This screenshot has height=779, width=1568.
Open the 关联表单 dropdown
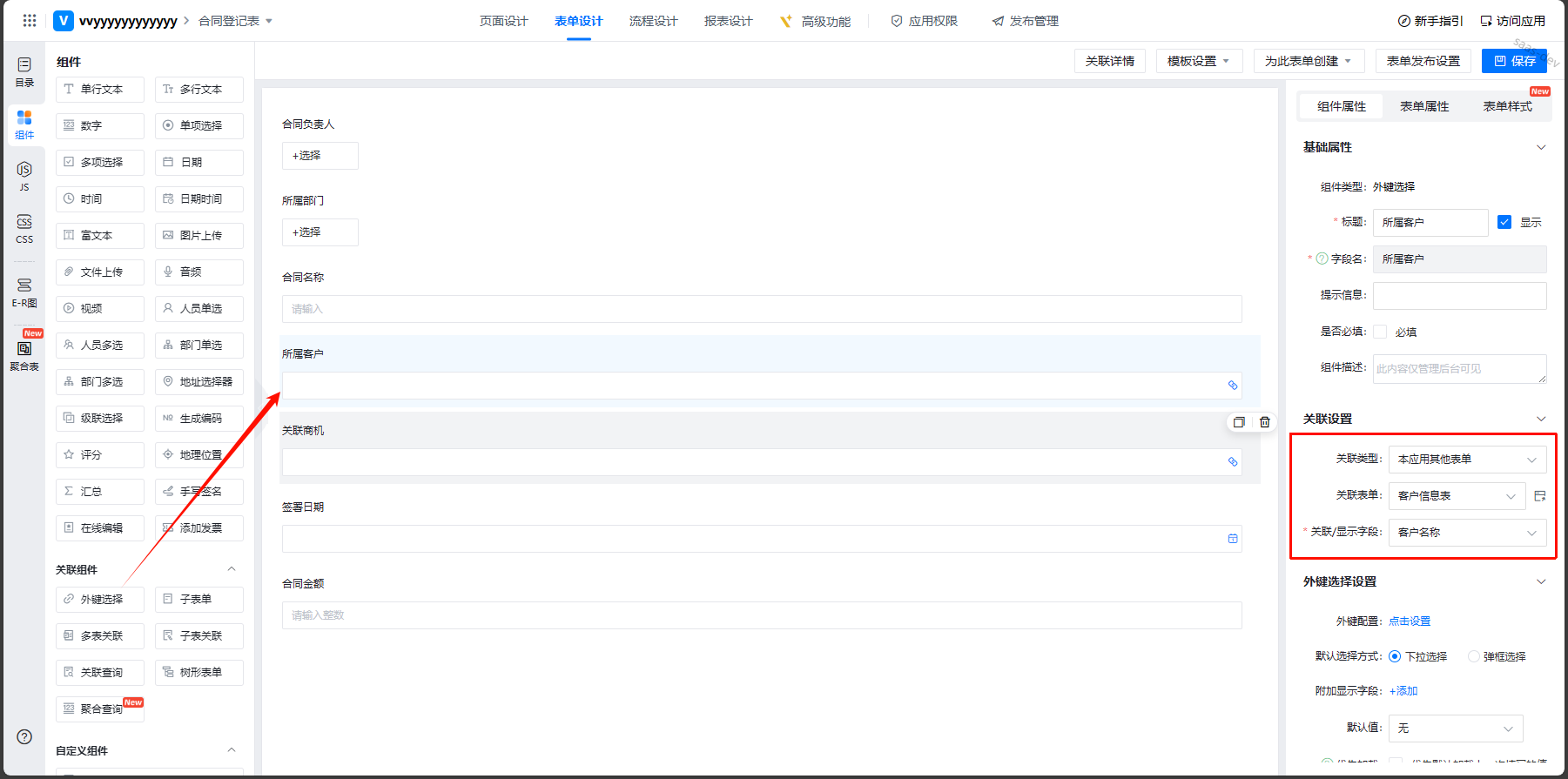point(1457,496)
